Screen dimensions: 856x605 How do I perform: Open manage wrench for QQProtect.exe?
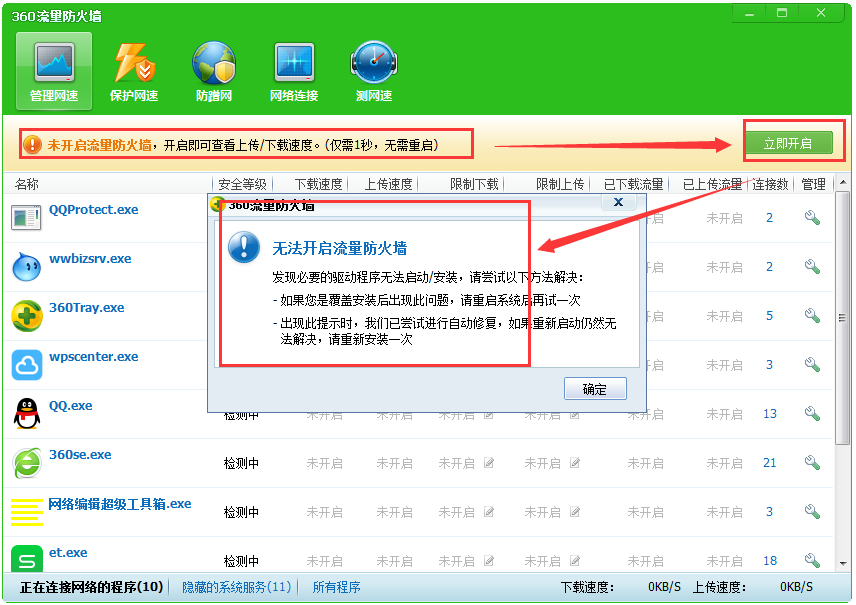(812, 218)
